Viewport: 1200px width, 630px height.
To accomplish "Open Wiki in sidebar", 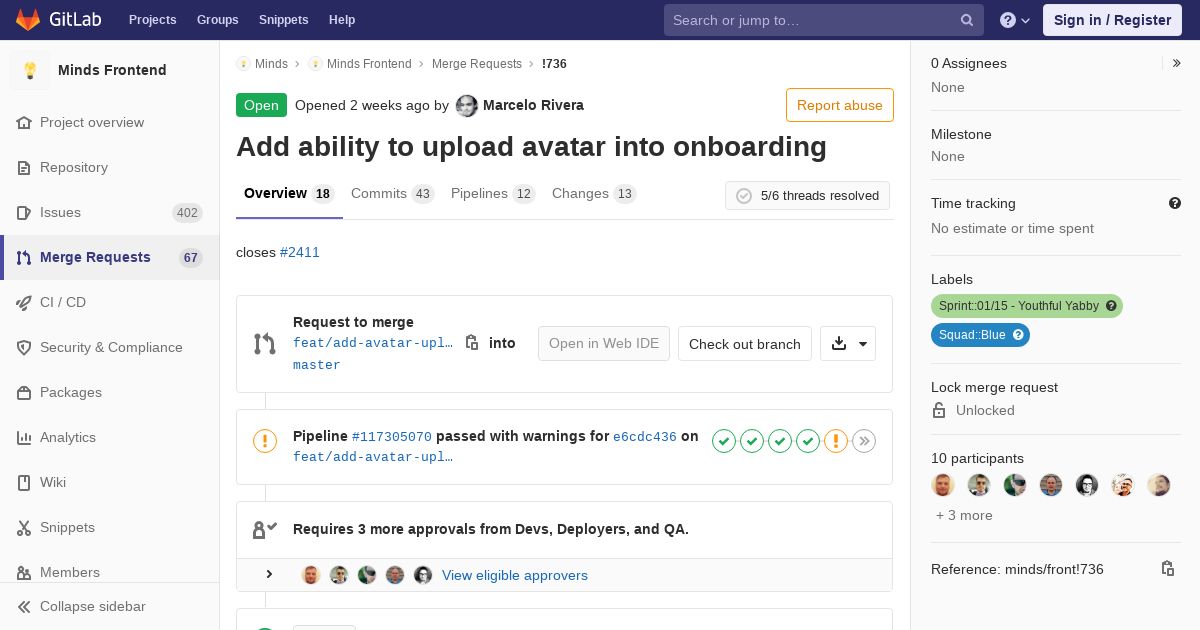I will coord(110,482).
